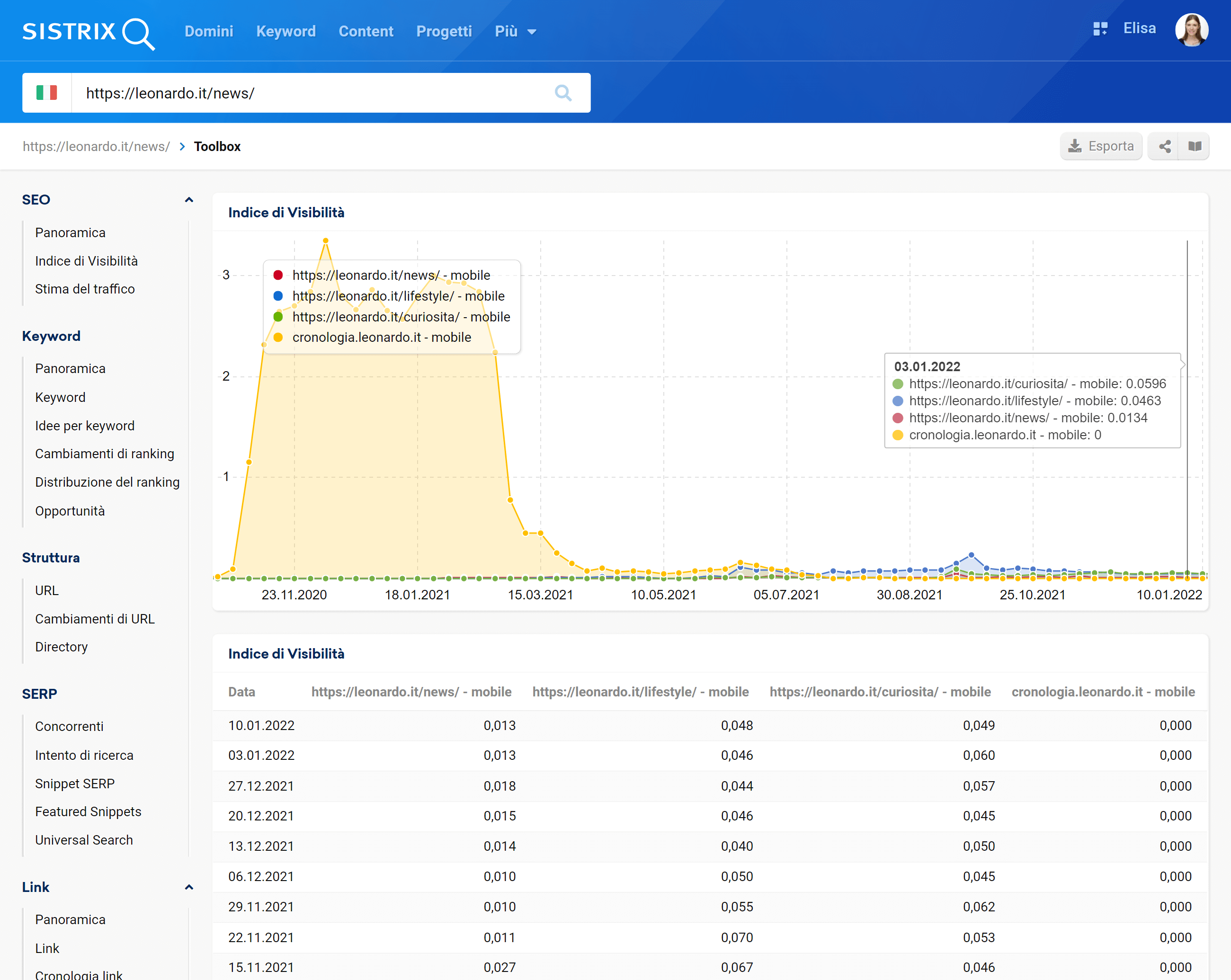The image size is (1231, 980).
Task: Open the Domini menu
Action: [208, 31]
